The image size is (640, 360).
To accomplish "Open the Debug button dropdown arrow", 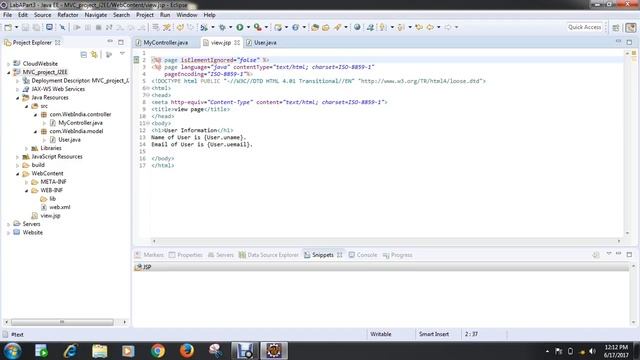I will tap(230, 27).
